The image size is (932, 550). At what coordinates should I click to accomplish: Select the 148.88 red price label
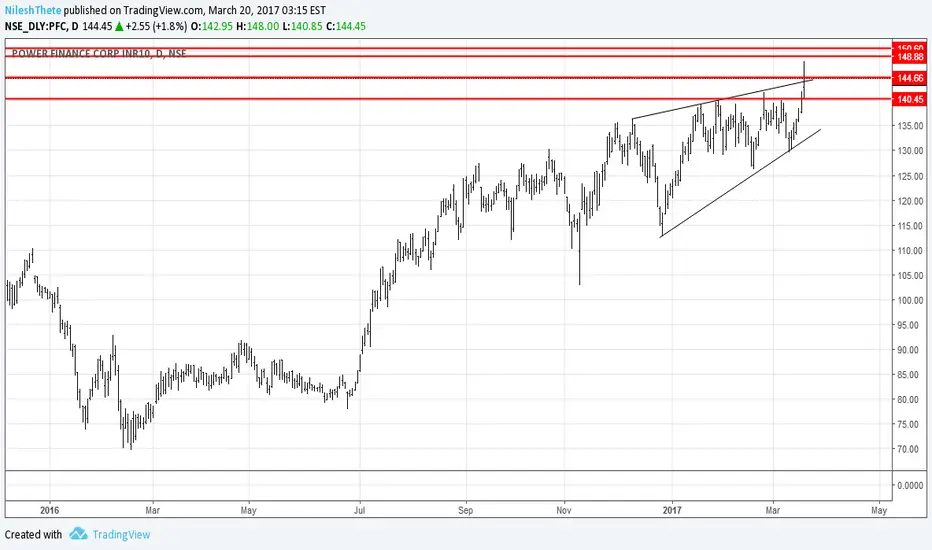tap(910, 57)
